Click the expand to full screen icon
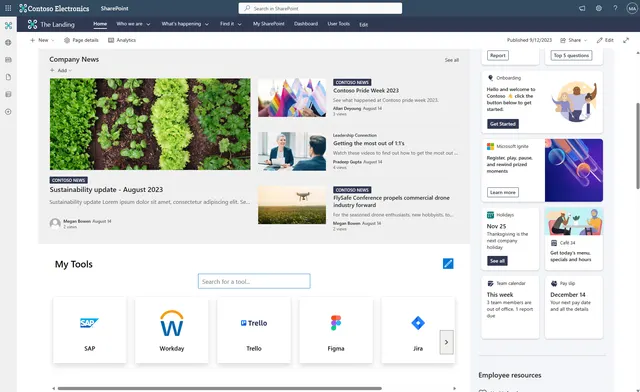Screen dimensions: 640x392 click(x=626, y=40)
